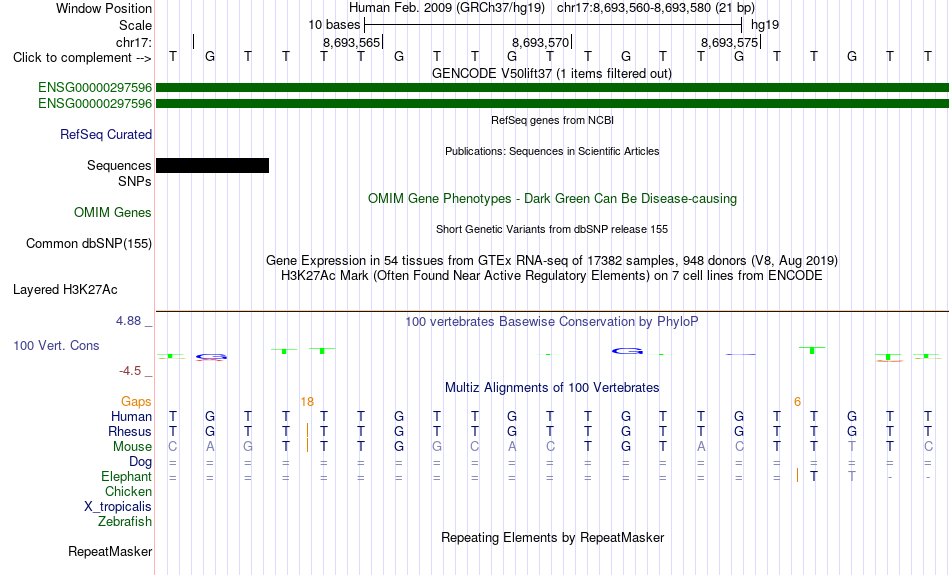
Task: Open the RefSeq Curated track label
Action: [105, 135]
